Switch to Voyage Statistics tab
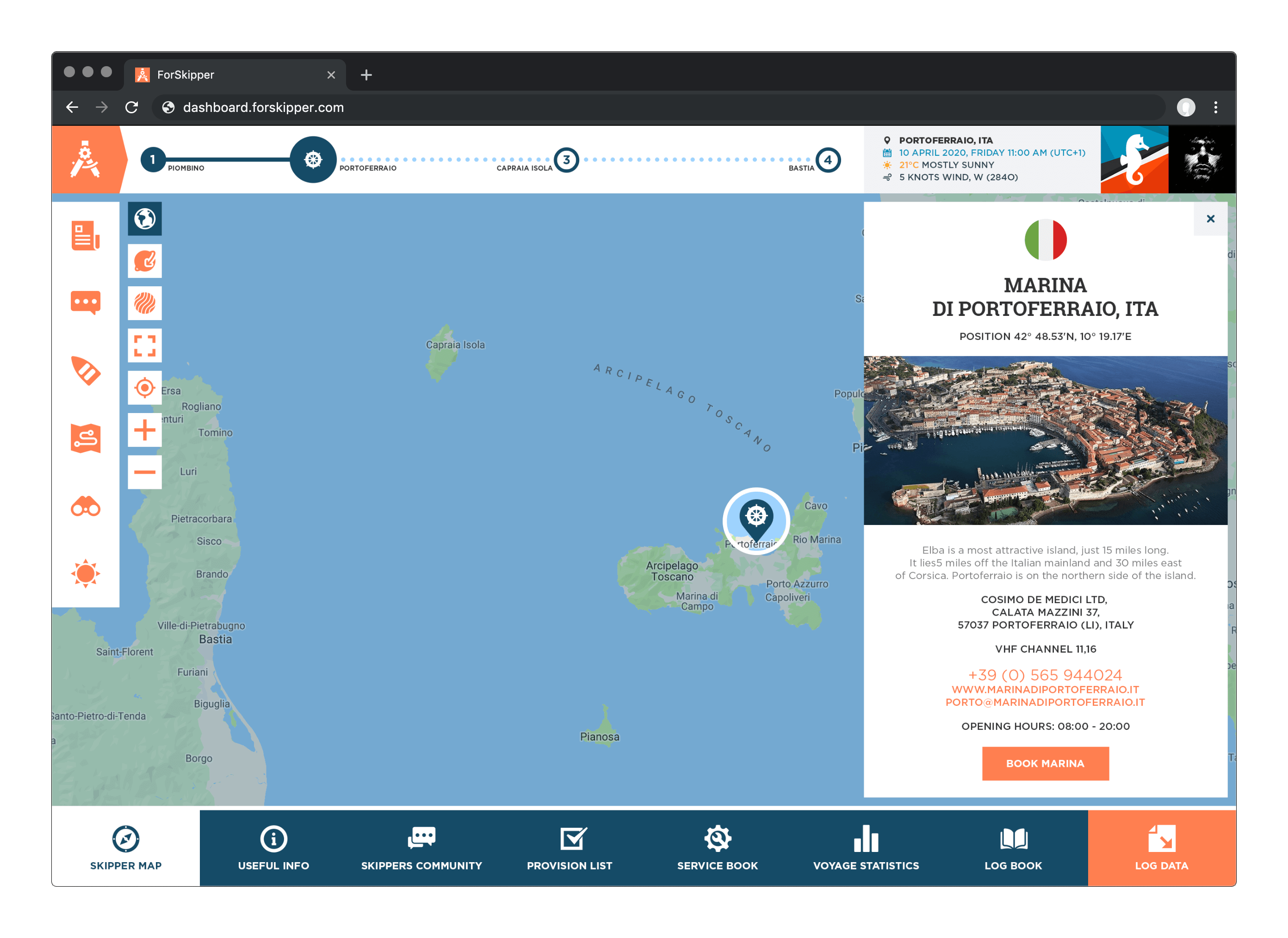 pyautogui.click(x=866, y=848)
